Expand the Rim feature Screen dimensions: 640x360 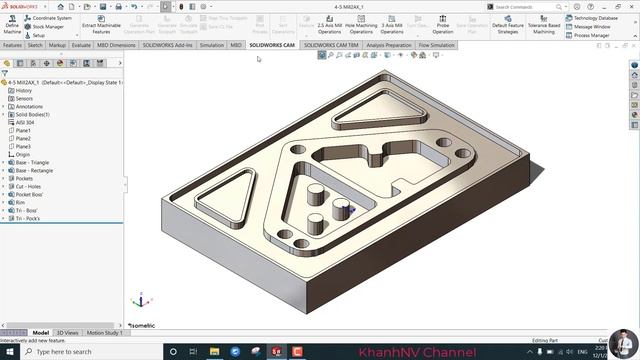(4, 202)
